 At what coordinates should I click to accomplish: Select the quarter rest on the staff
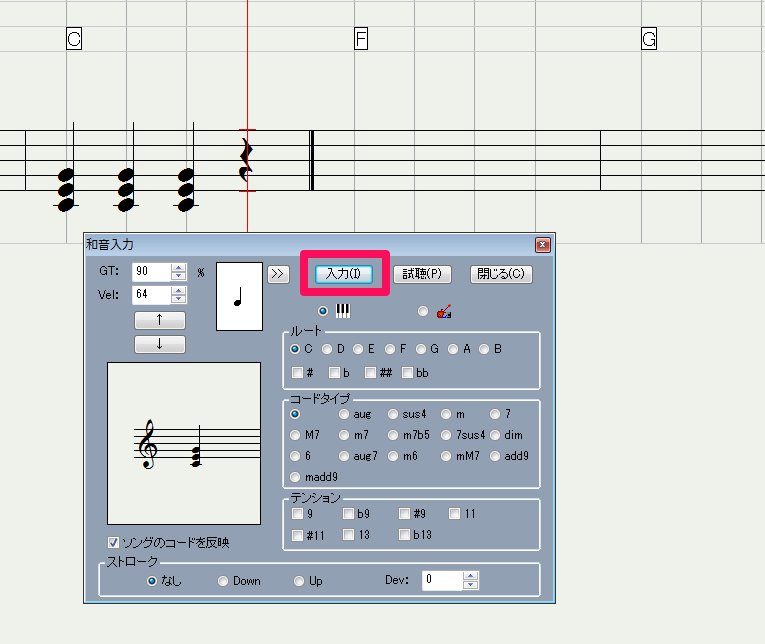pyautogui.click(x=246, y=161)
